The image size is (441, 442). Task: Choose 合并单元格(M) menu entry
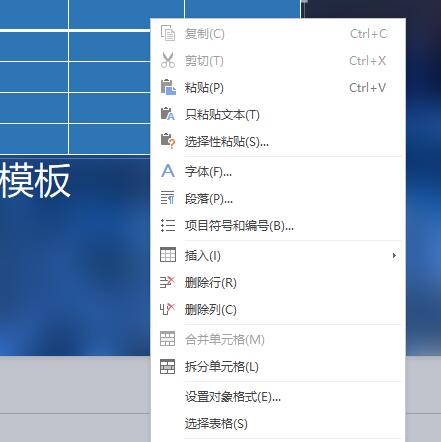pyautogui.click(x=278, y=340)
